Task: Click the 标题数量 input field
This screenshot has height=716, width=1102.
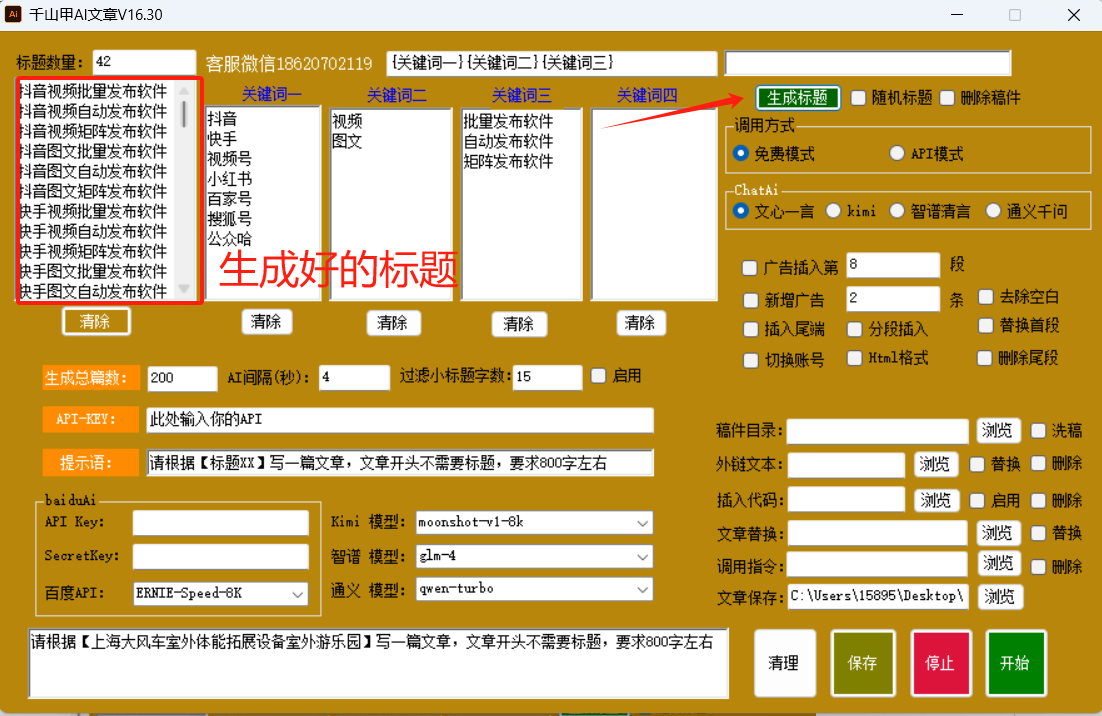Action: tap(144, 62)
